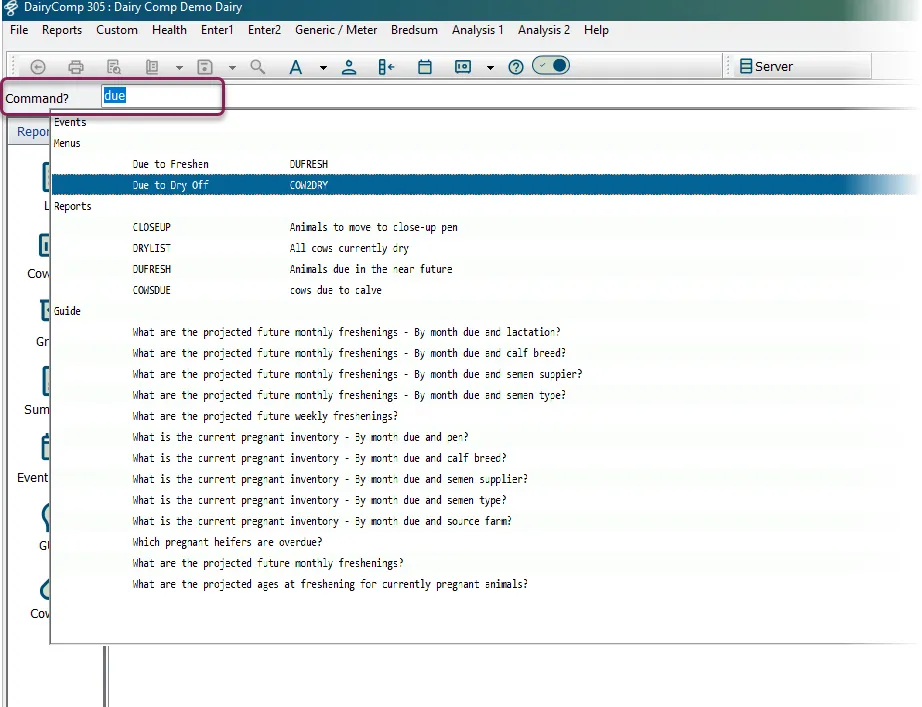Open the calendar toolbar icon
Image resolution: width=922 pixels, height=707 pixels.
425,67
